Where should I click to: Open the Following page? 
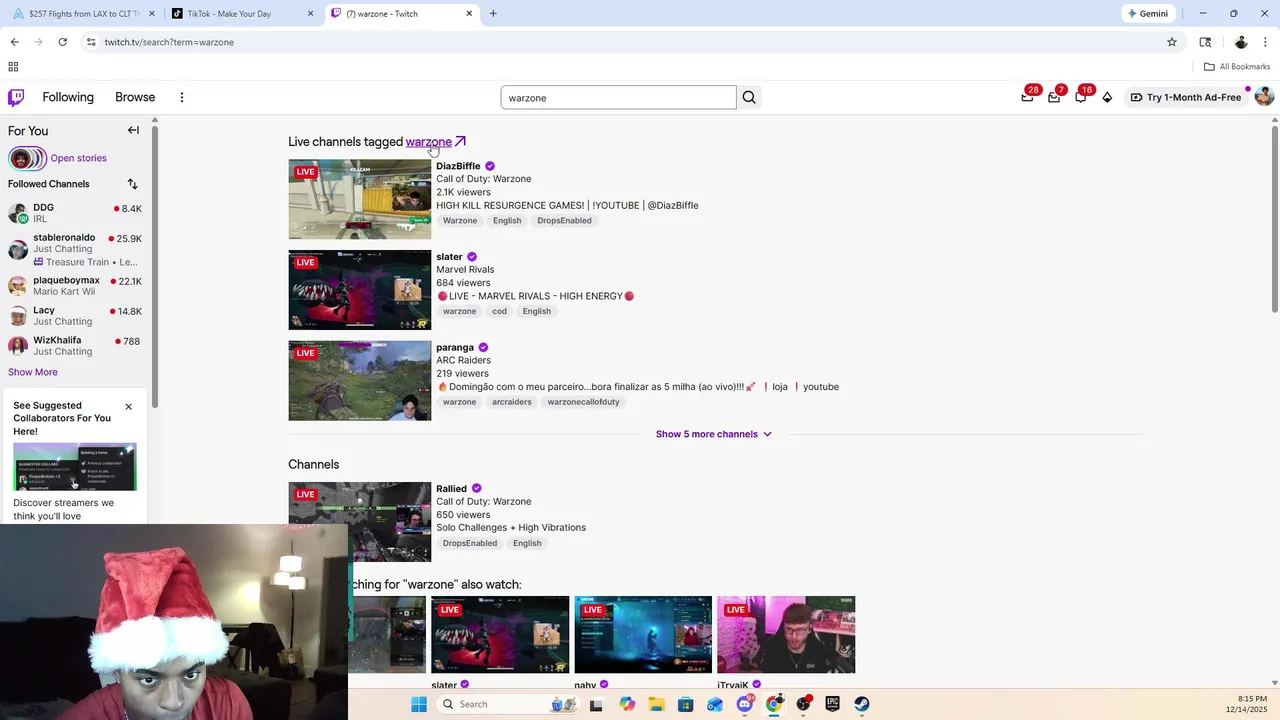pos(68,97)
